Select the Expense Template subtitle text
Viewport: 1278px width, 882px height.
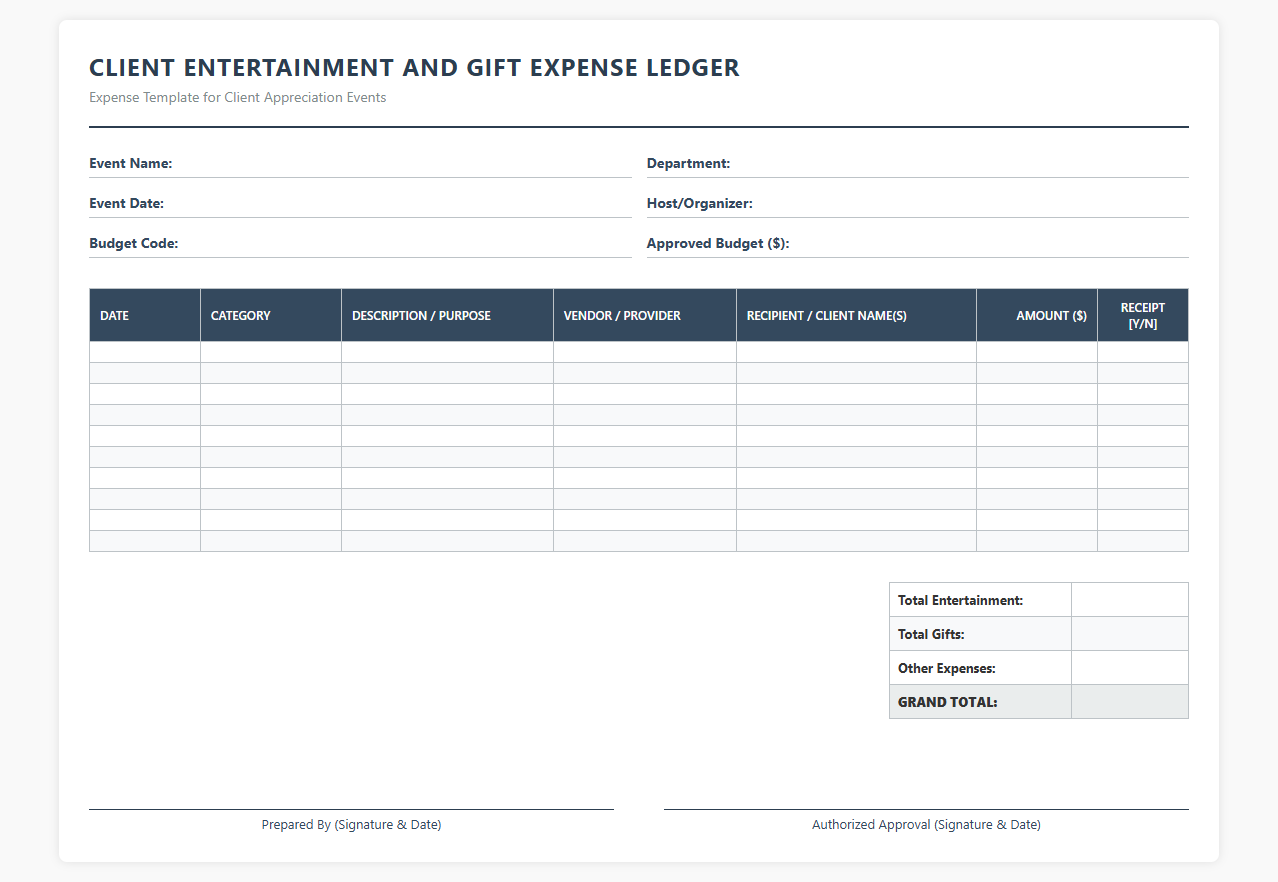pos(237,98)
